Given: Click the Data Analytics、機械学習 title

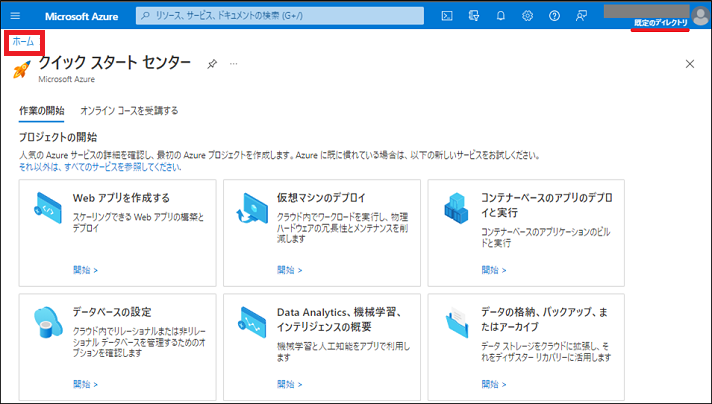Looking at the screenshot, I should (x=339, y=320).
